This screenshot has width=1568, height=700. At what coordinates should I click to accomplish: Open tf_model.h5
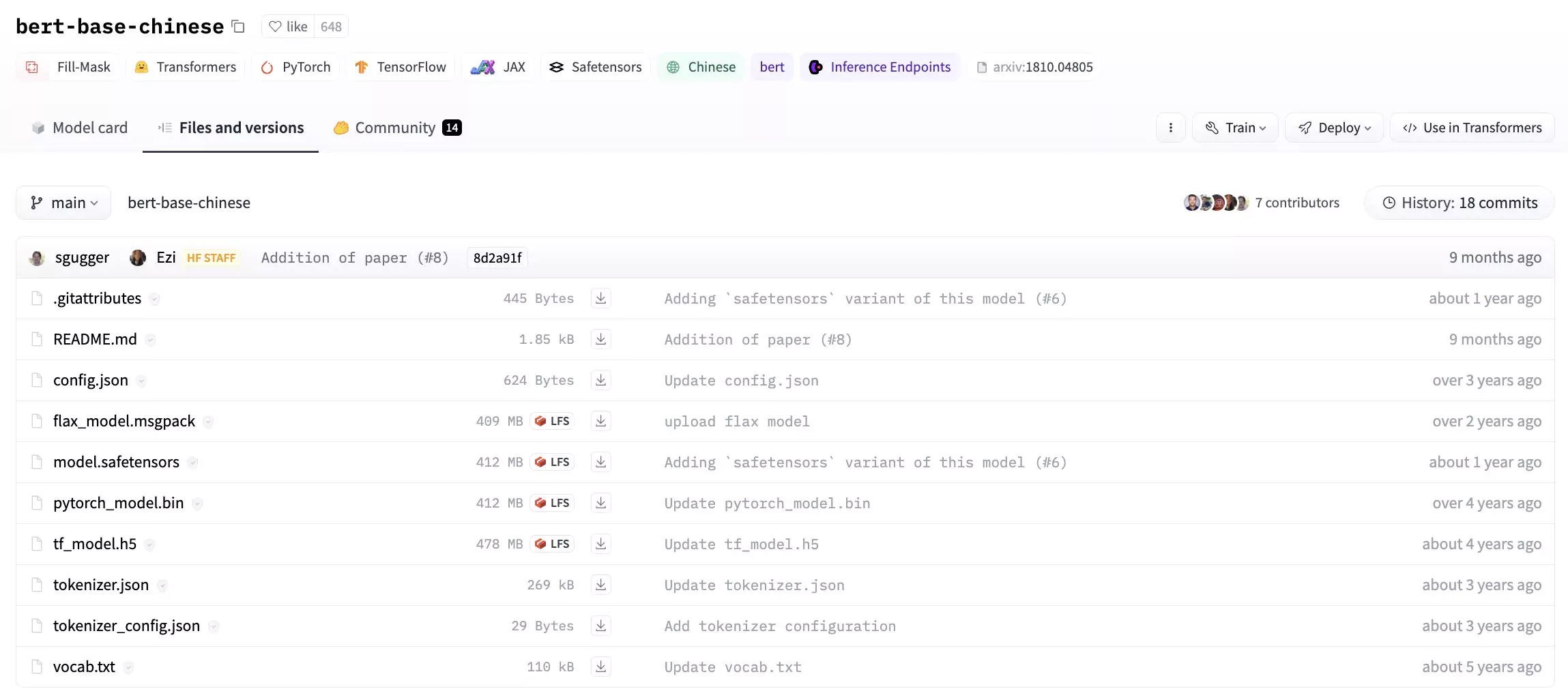point(95,544)
